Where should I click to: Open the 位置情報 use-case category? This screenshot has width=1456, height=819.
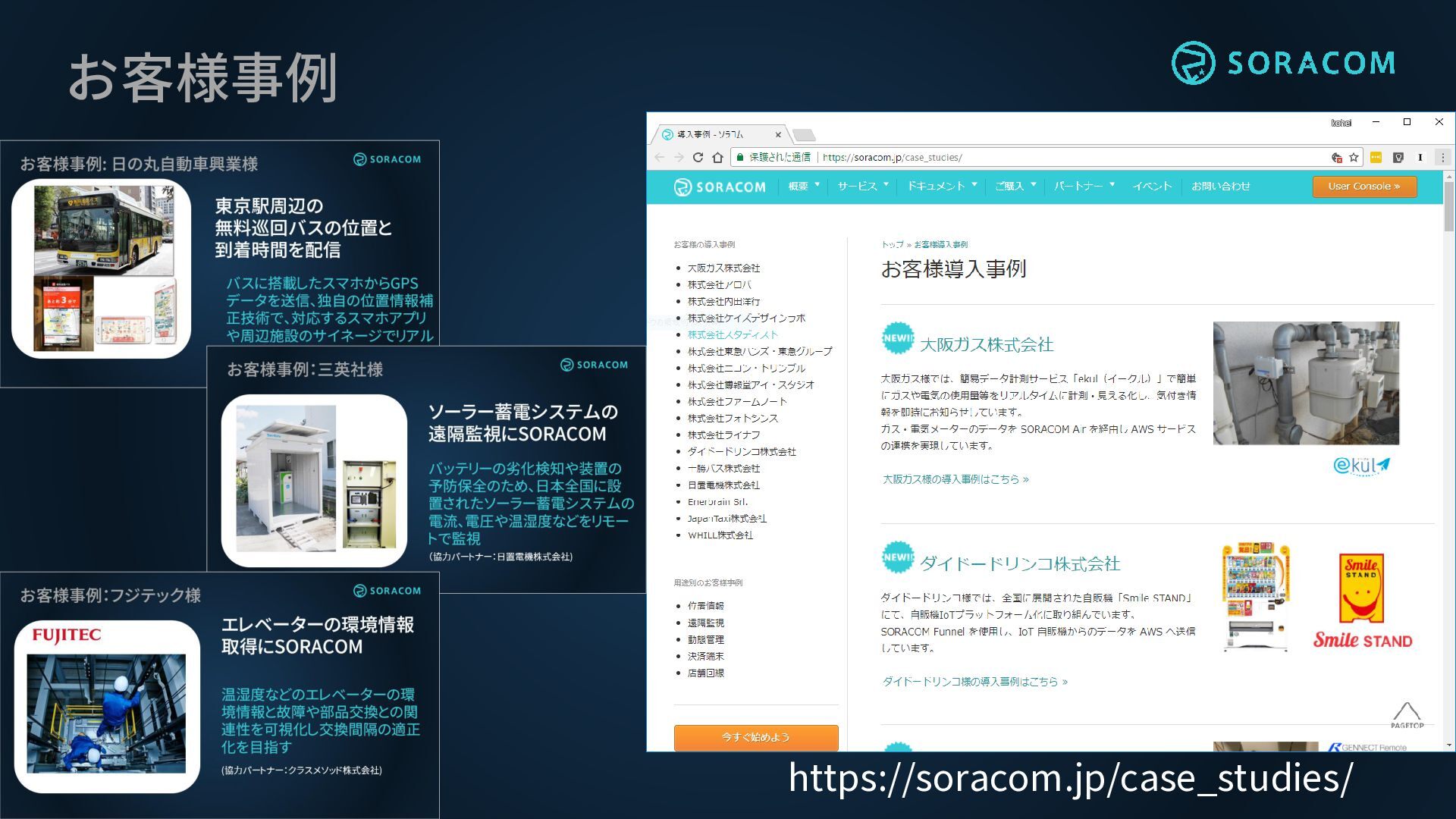(705, 606)
